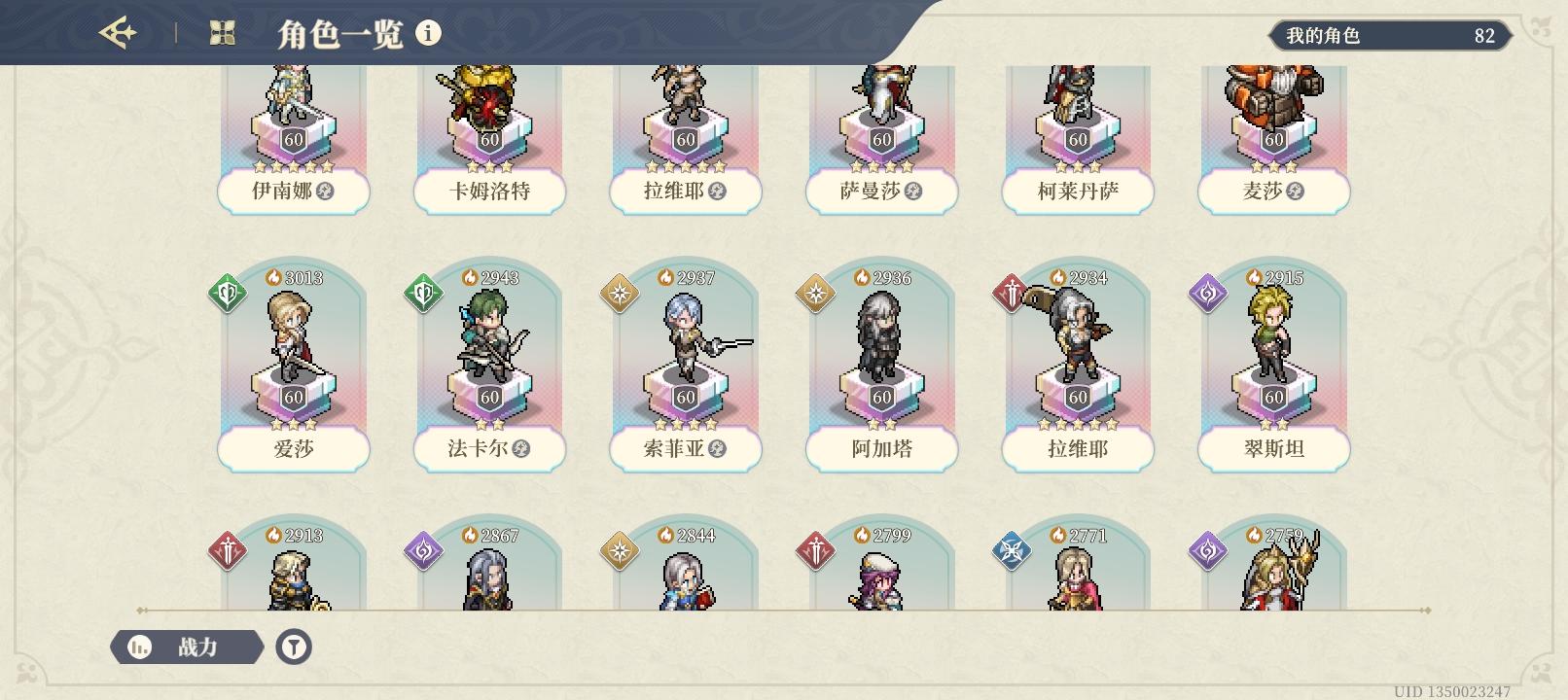The height and width of the screenshot is (700, 1568).
Task: Open the 战力 sort dropdown
Action: point(187,647)
